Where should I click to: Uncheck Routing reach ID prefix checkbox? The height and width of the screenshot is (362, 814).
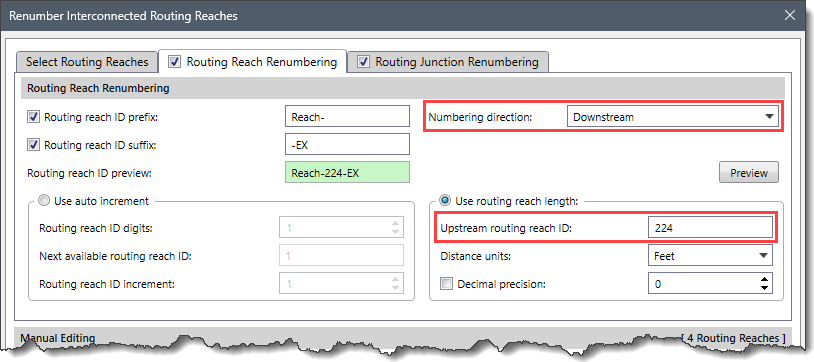tap(33, 117)
